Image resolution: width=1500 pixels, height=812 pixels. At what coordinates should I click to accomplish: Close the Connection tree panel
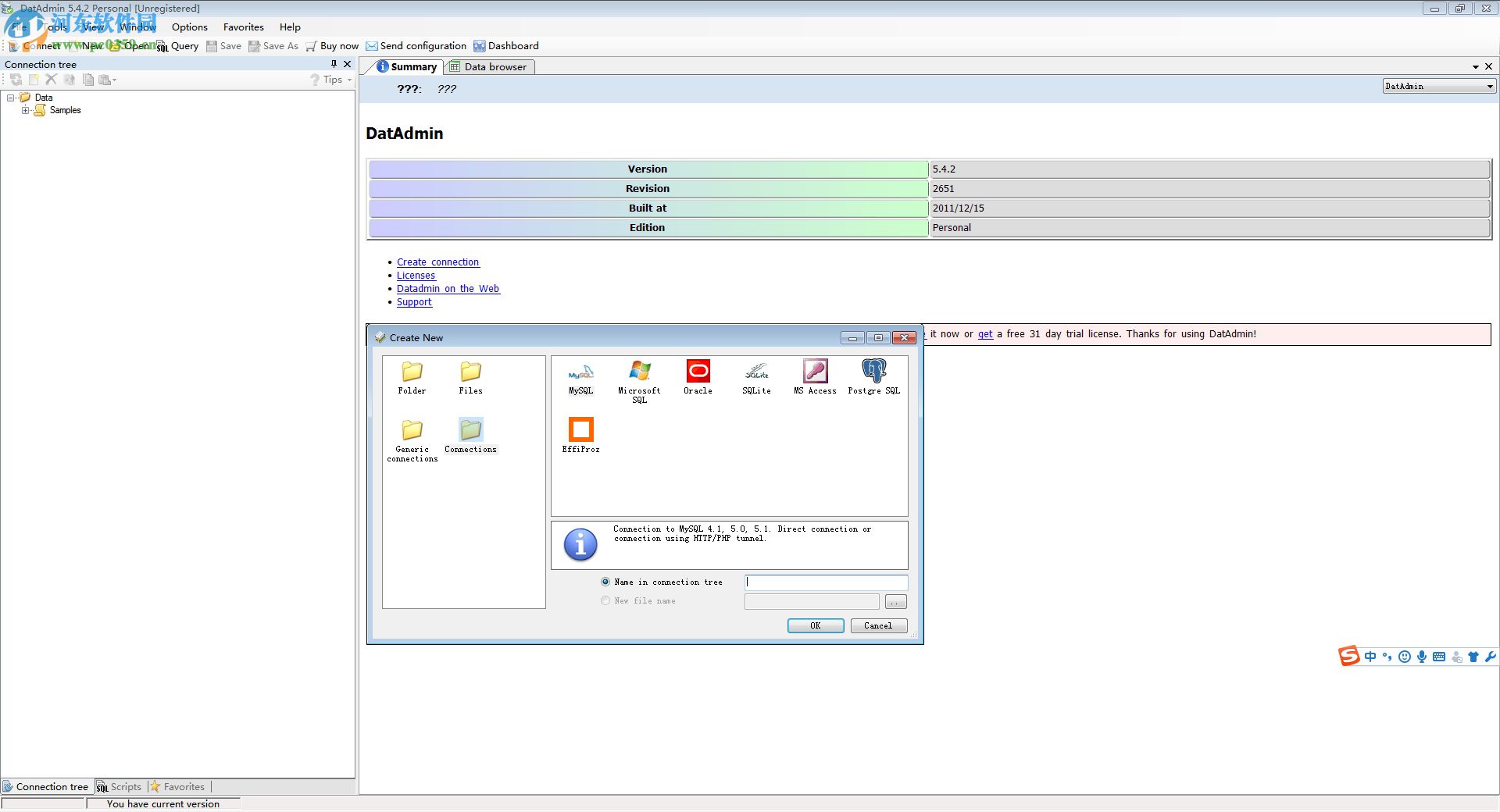(x=348, y=64)
